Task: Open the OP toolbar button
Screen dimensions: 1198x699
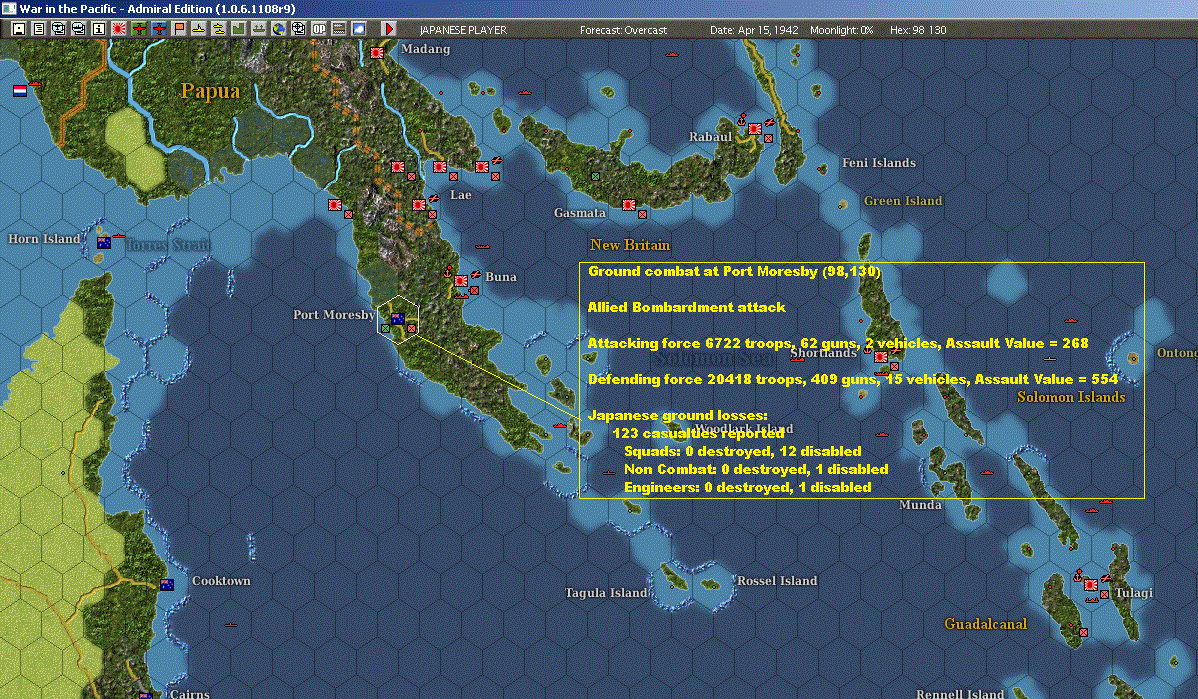Action: 319,29
